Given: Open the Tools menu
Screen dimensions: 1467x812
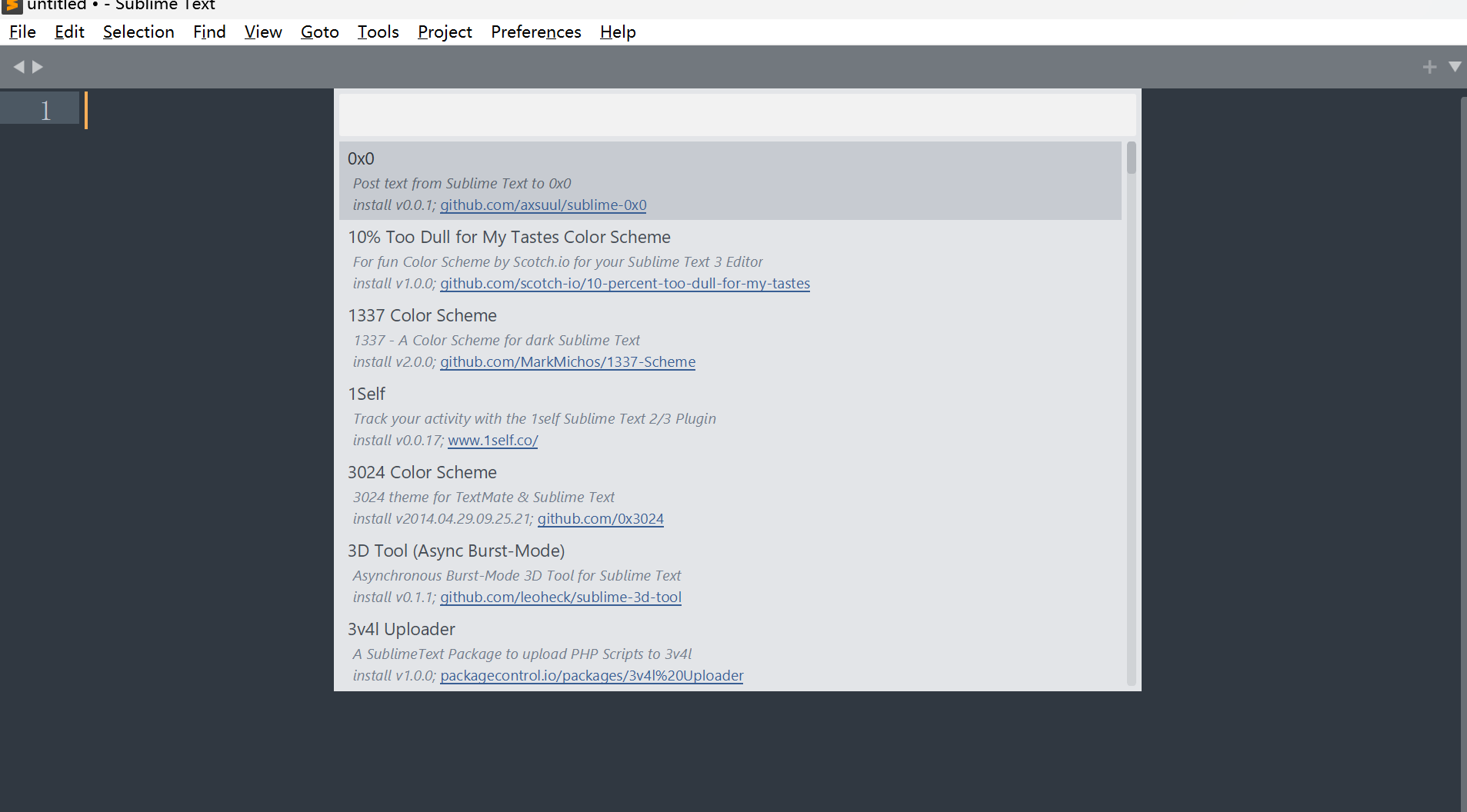Looking at the screenshot, I should [378, 32].
